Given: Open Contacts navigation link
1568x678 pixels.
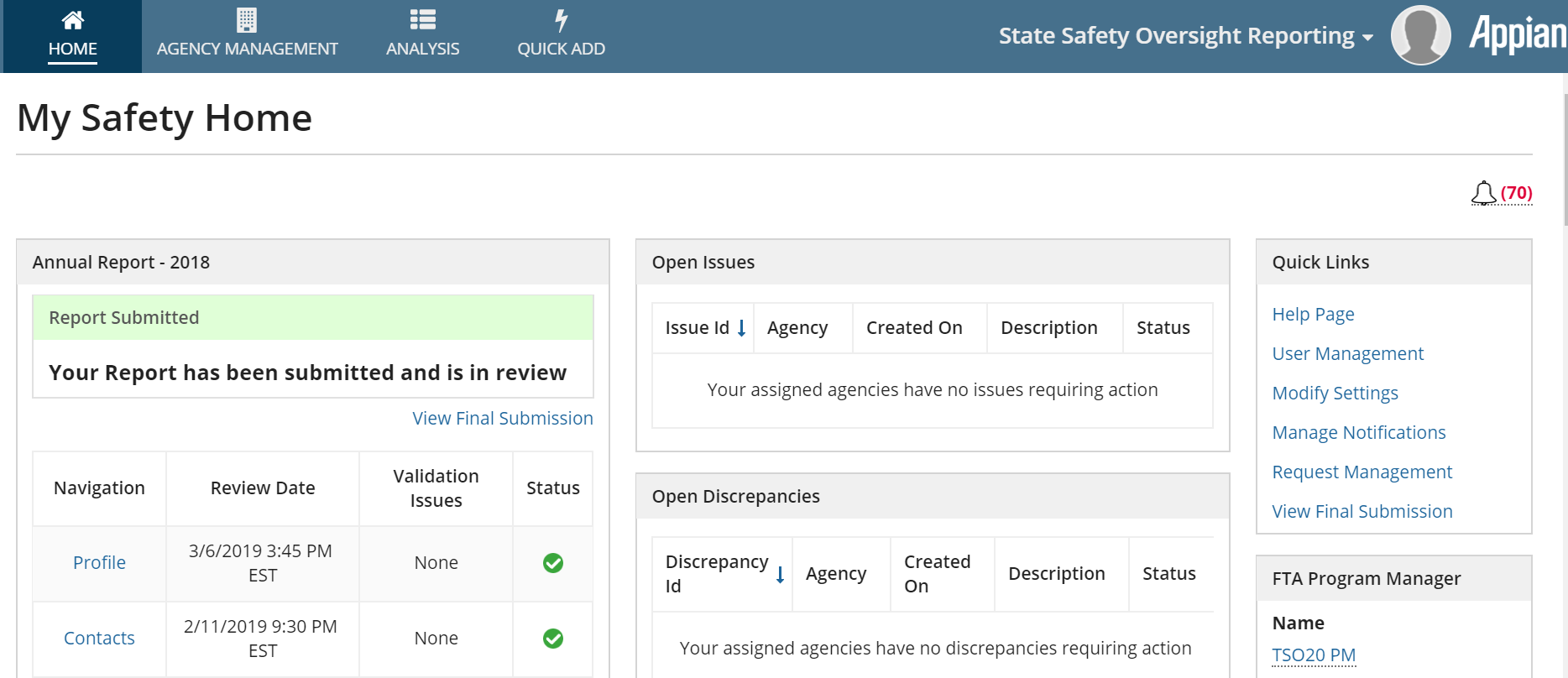Looking at the screenshot, I should pyautogui.click(x=99, y=639).
